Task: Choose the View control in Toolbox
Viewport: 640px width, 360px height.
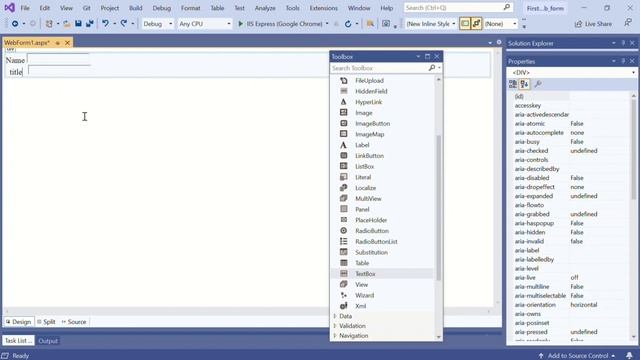Action: click(361, 284)
